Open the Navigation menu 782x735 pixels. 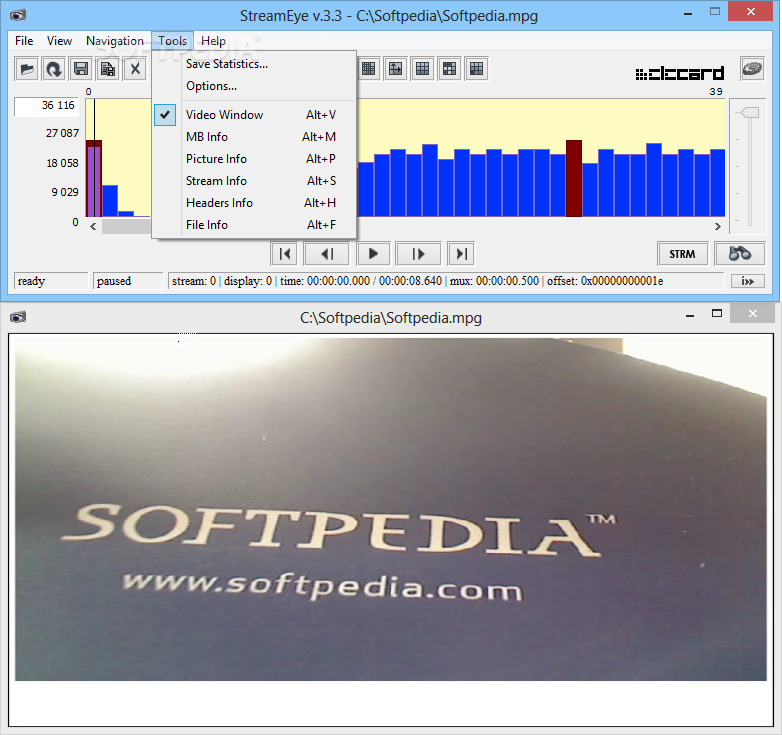(x=115, y=41)
